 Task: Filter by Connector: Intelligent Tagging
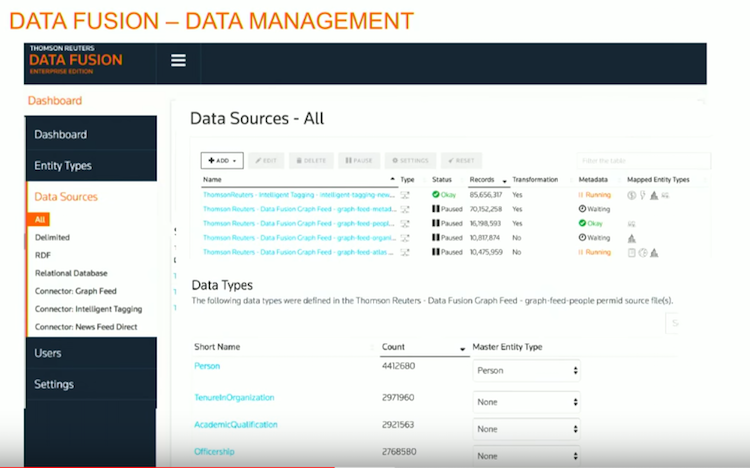pos(88,309)
